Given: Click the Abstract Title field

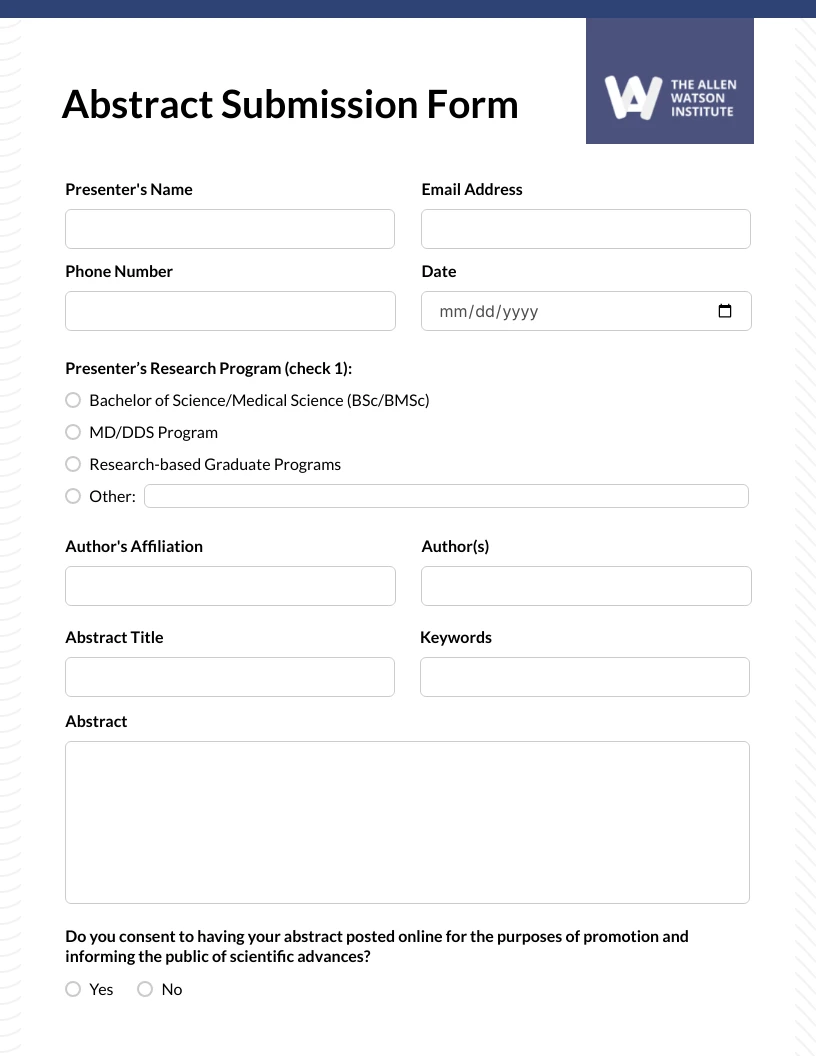Looking at the screenshot, I should point(230,677).
